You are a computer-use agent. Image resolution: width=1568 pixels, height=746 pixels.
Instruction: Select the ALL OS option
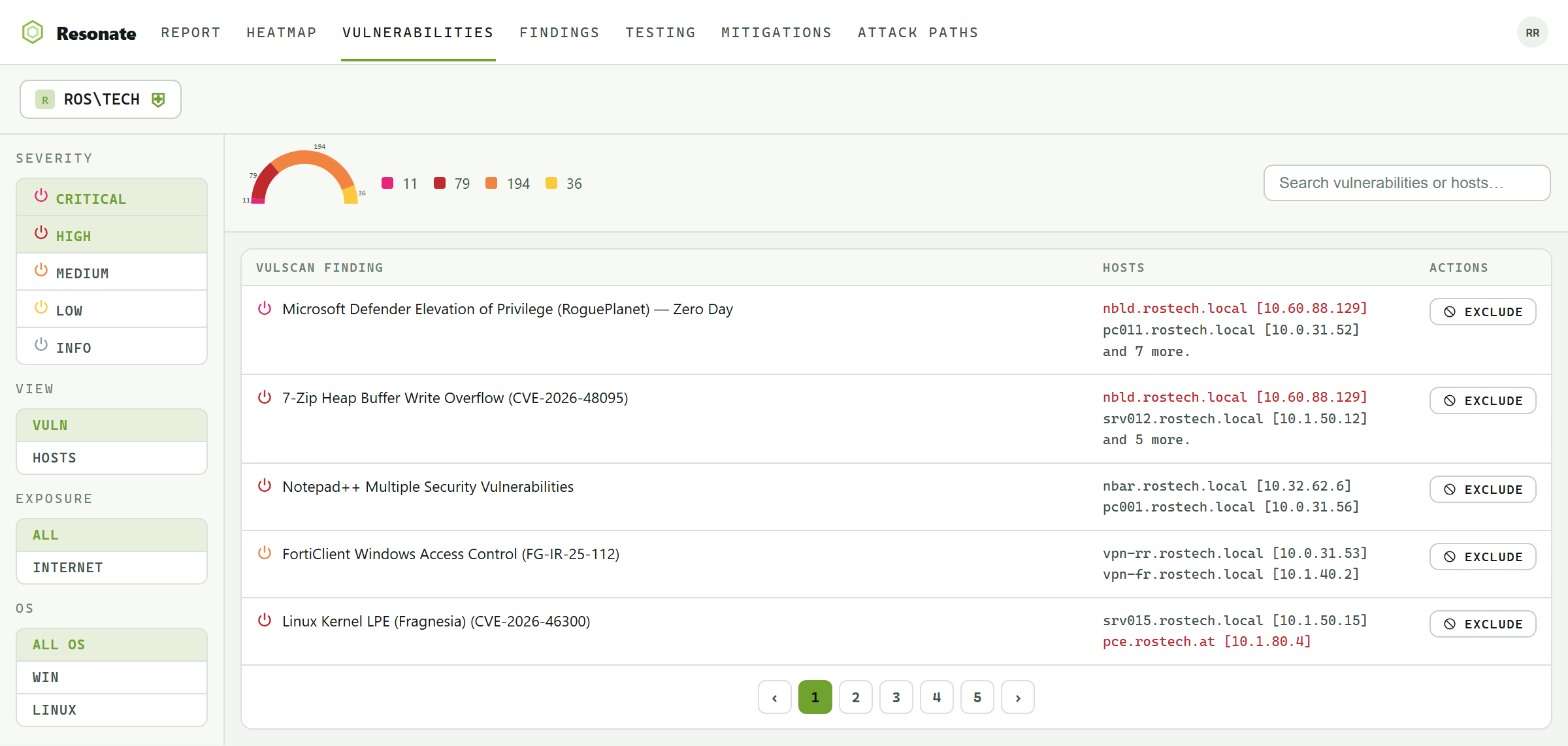(112, 645)
